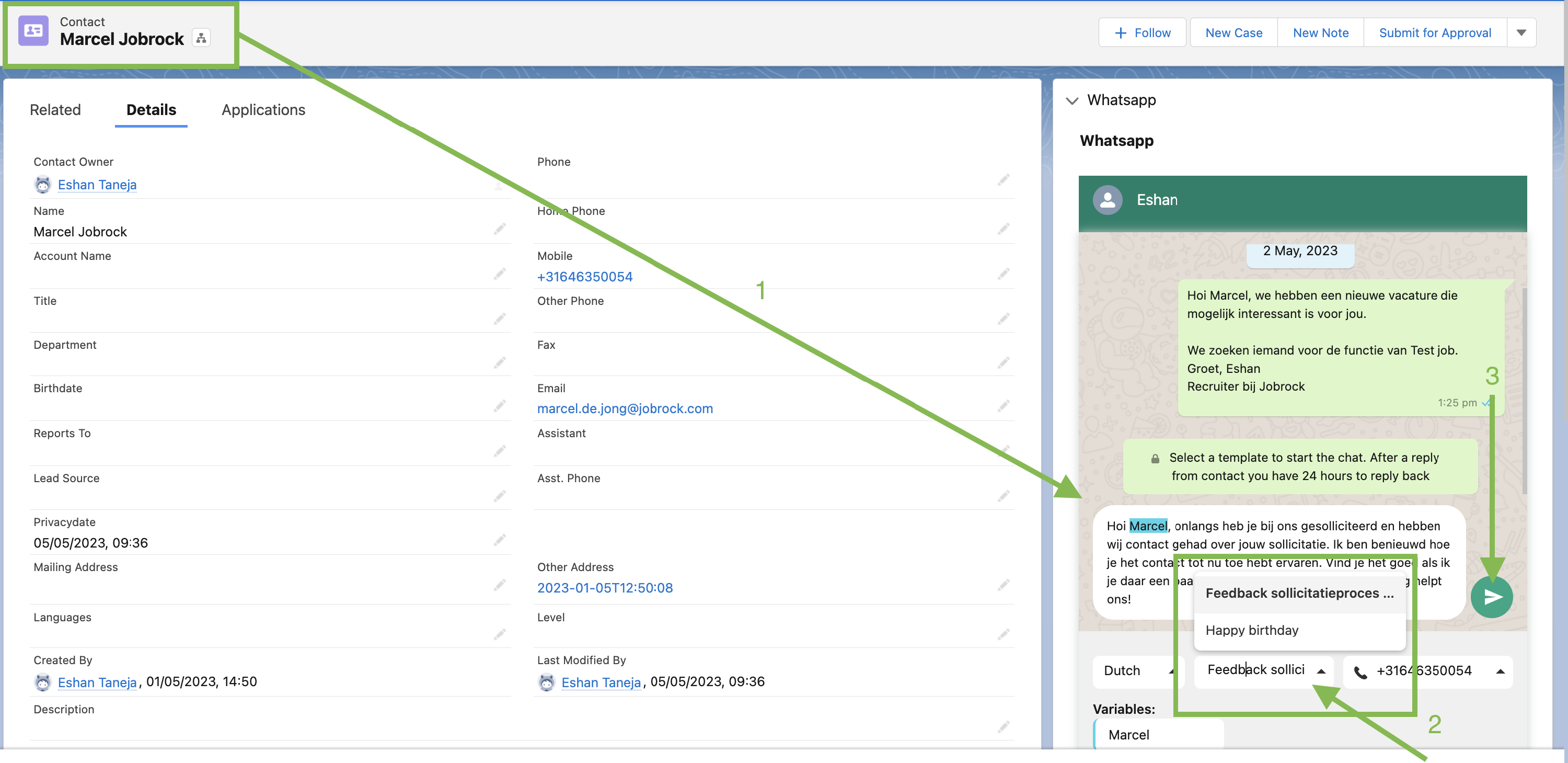This screenshot has width=1568, height=763.
Task: Open more actions dropdown arrow
Action: point(1521,33)
